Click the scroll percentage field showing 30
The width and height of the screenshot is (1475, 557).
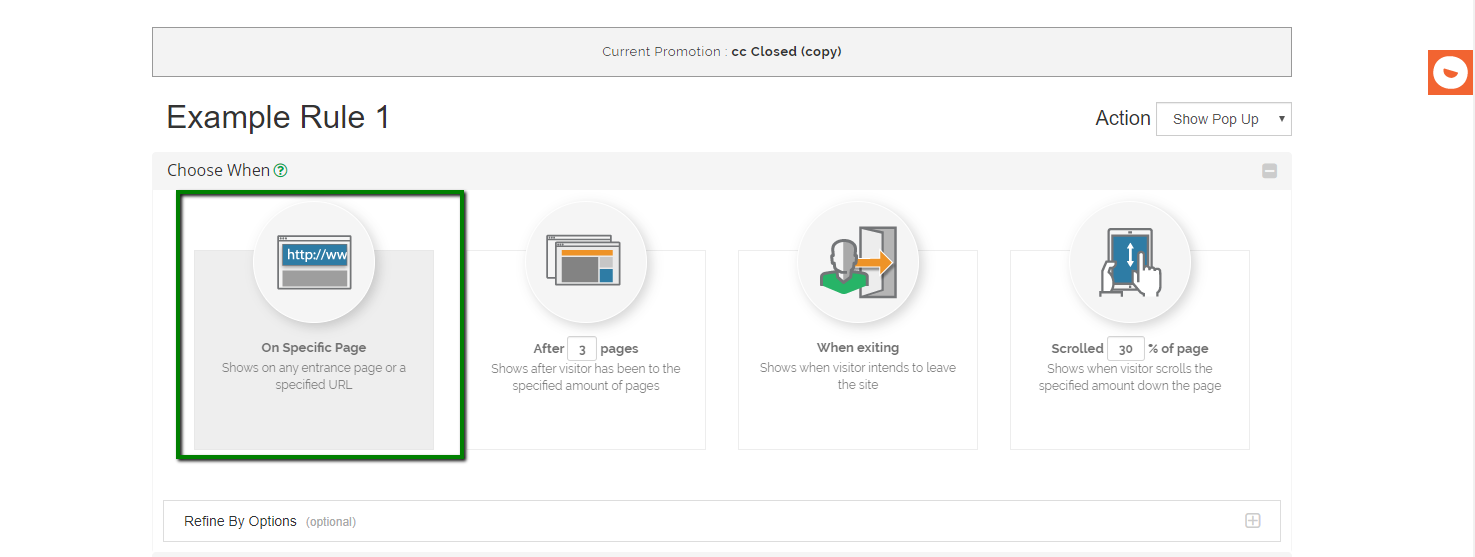click(x=1126, y=349)
